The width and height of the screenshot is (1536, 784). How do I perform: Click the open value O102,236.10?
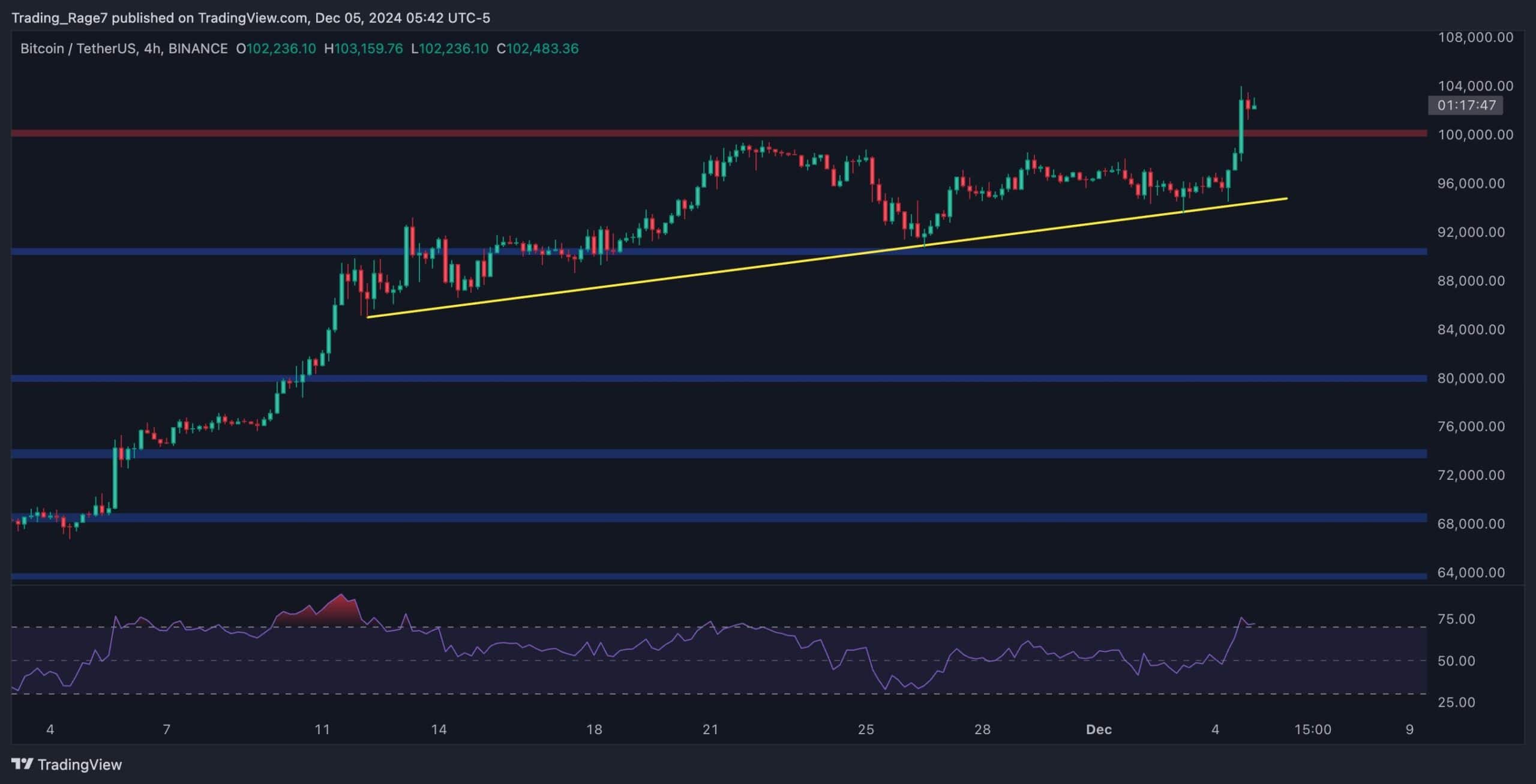pyautogui.click(x=276, y=49)
